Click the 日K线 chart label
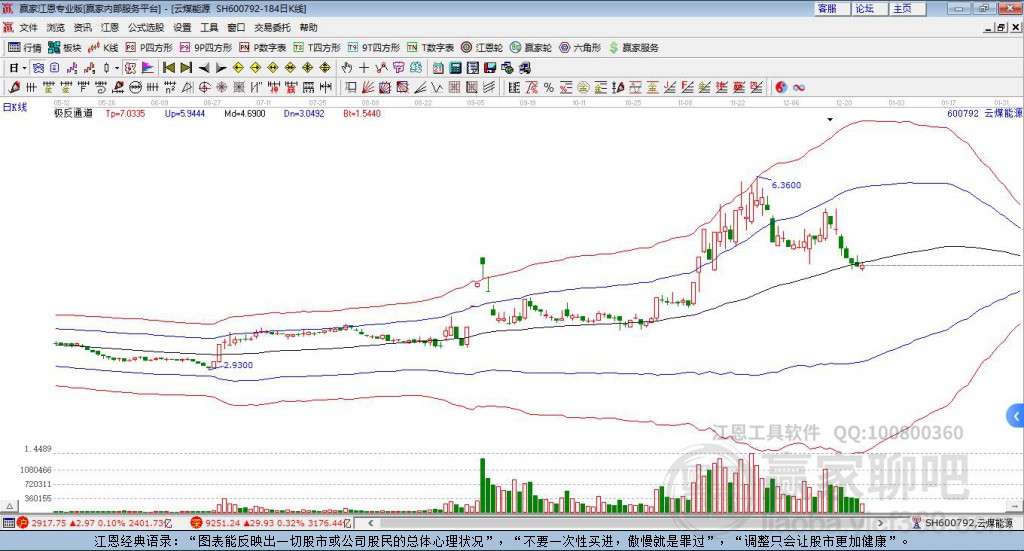The width and height of the screenshot is (1024, 551). pyautogui.click(x=15, y=107)
